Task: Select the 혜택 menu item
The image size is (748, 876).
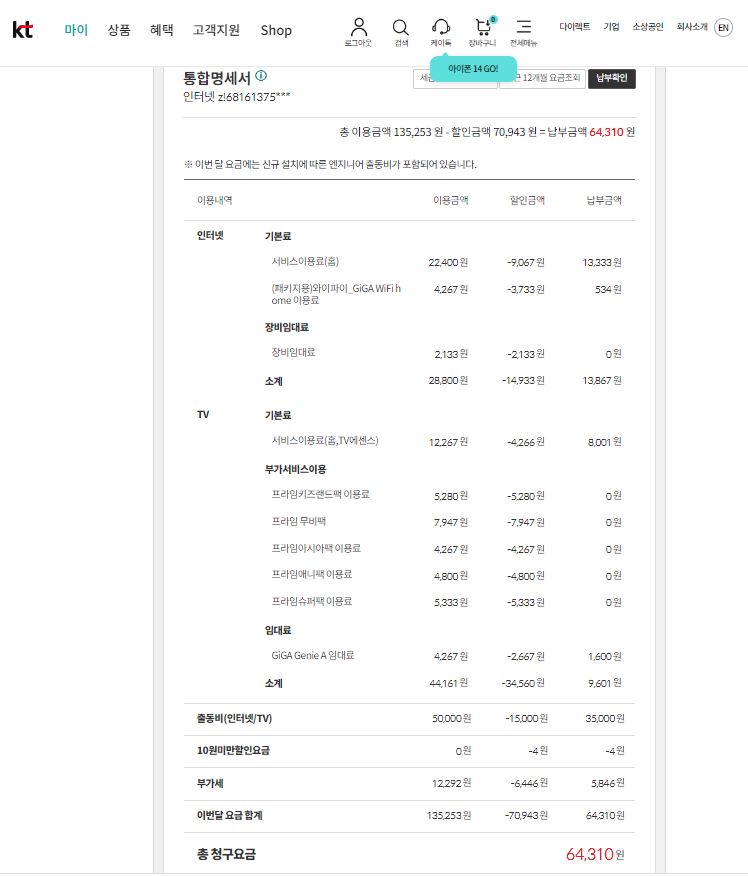Action: click(x=161, y=30)
